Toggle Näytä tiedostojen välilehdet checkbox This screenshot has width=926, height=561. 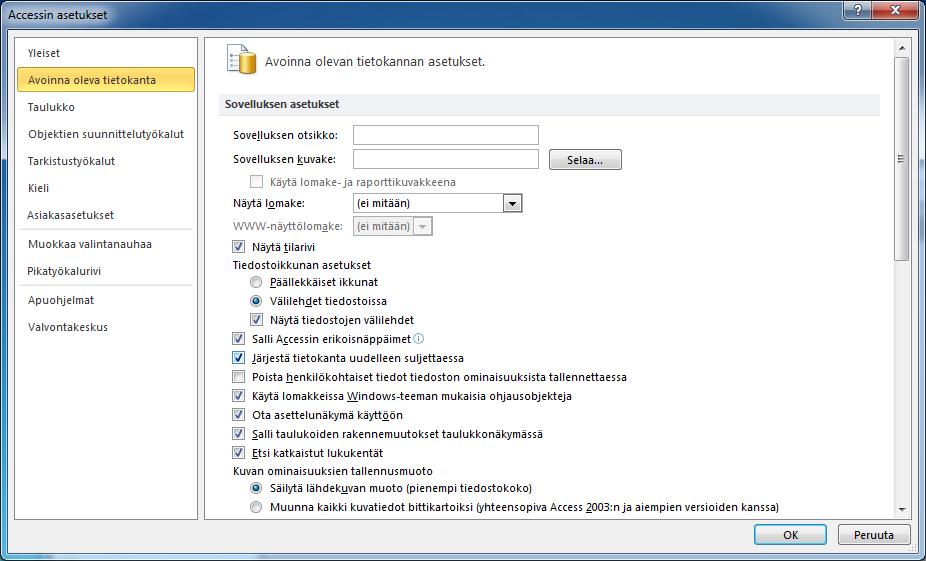click(x=256, y=320)
